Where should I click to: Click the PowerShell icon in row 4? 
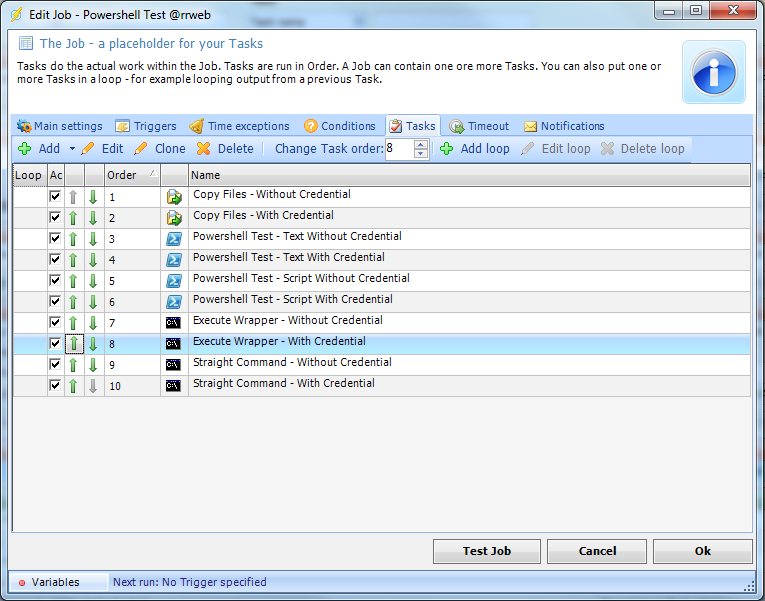tap(174, 260)
